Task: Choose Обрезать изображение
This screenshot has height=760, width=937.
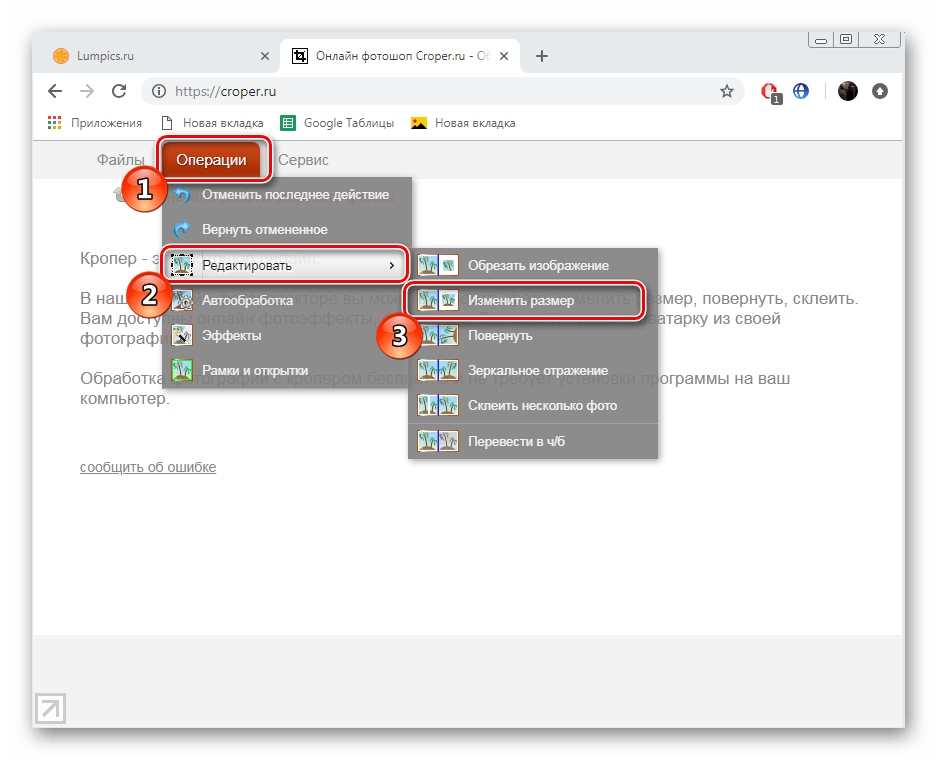Action: (532, 265)
